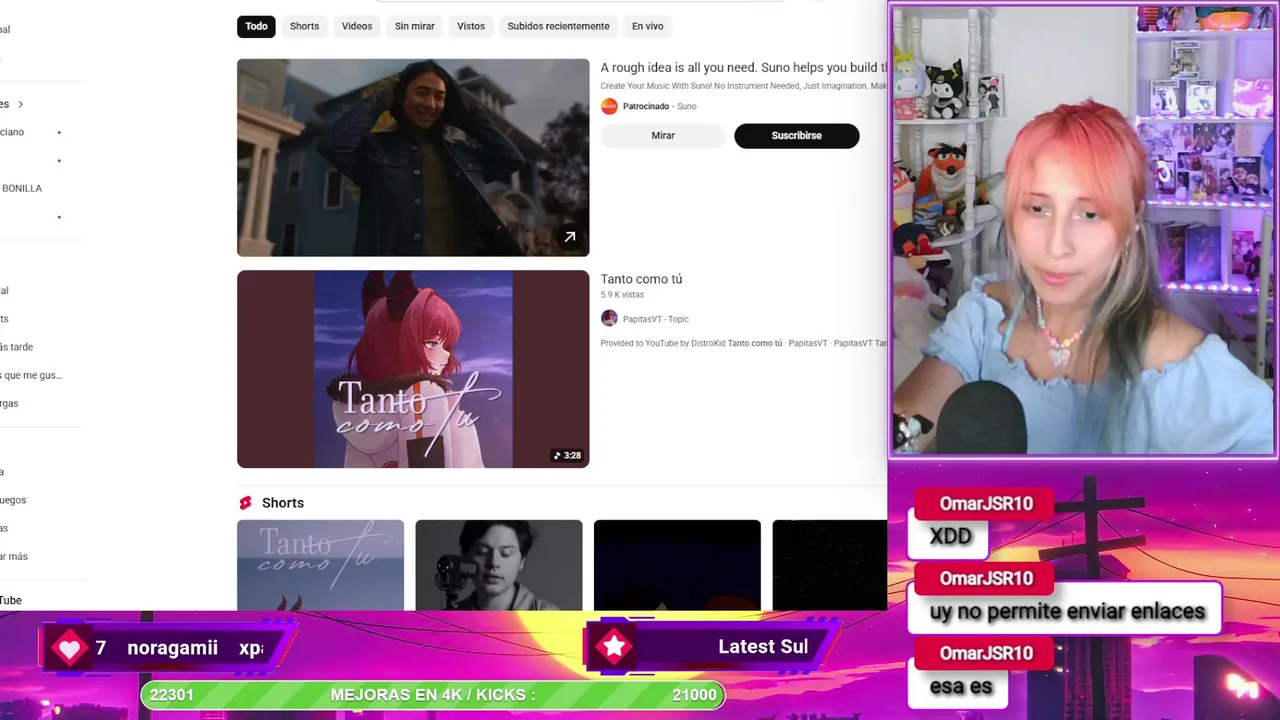Click the 3:28 music duration badge
1280x720 pixels.
click(567, 455)
